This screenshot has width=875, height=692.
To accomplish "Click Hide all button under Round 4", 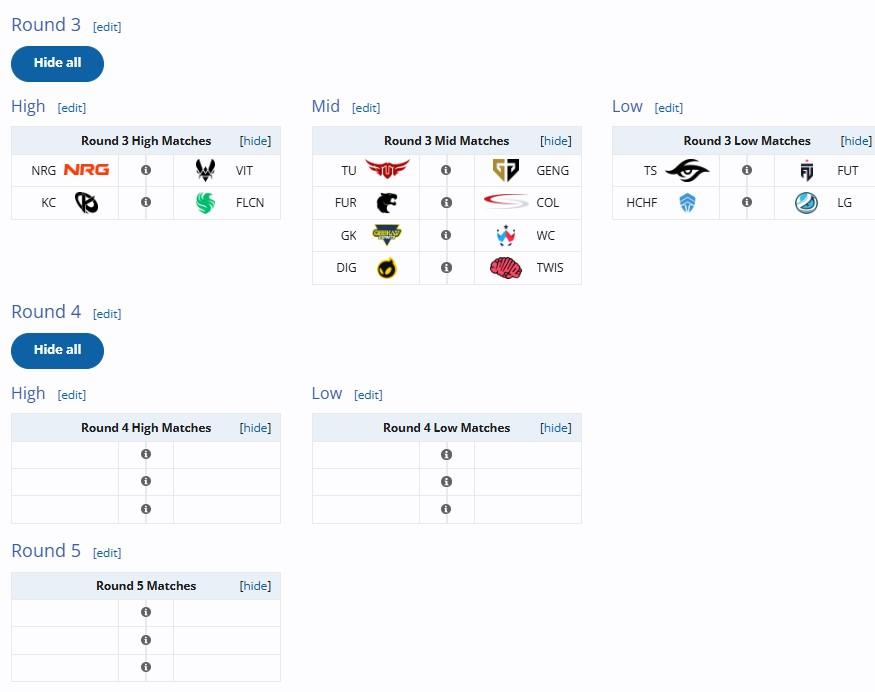I will click(57, 350).
